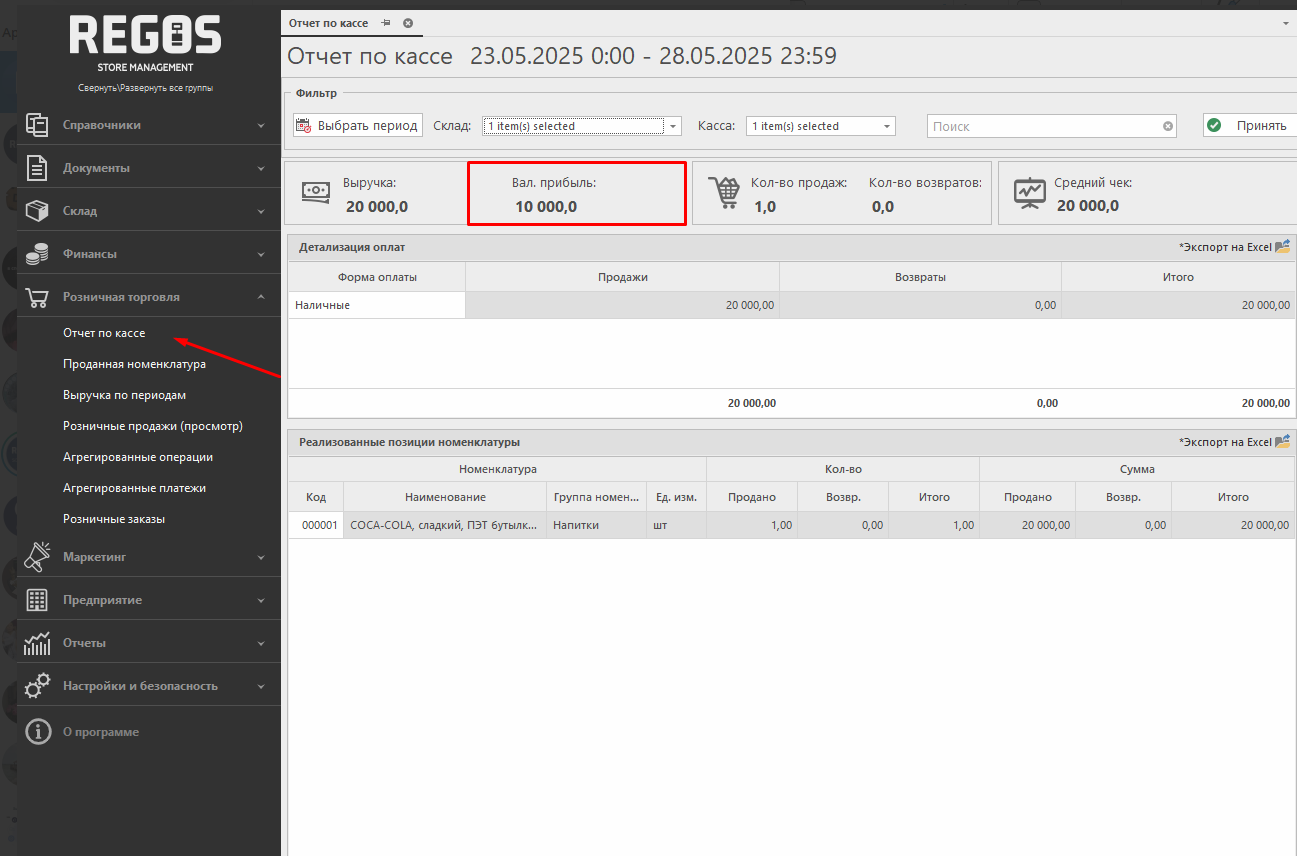Click the calendar icon in Выбрать период
The image size is (1297, 856).
304,126
